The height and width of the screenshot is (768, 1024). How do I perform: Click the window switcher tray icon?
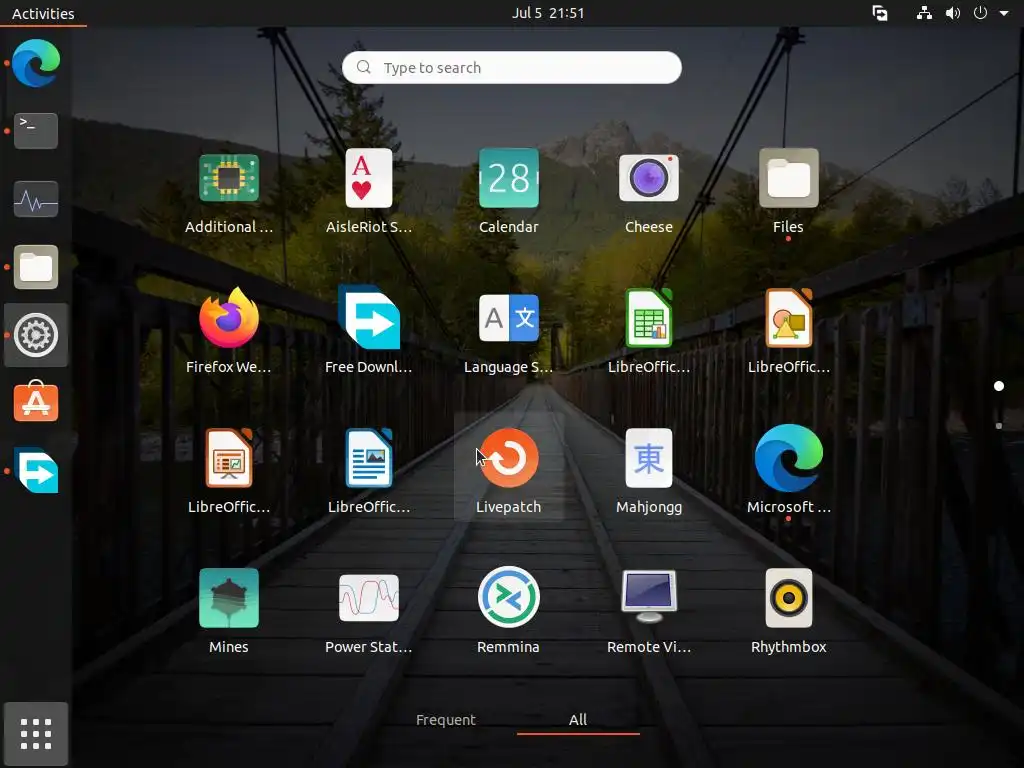[x=880, y=13]
